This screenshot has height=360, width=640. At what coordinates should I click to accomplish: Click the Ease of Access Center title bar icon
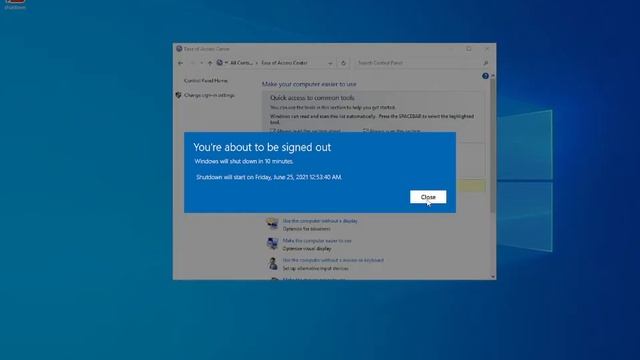[179, 49]
